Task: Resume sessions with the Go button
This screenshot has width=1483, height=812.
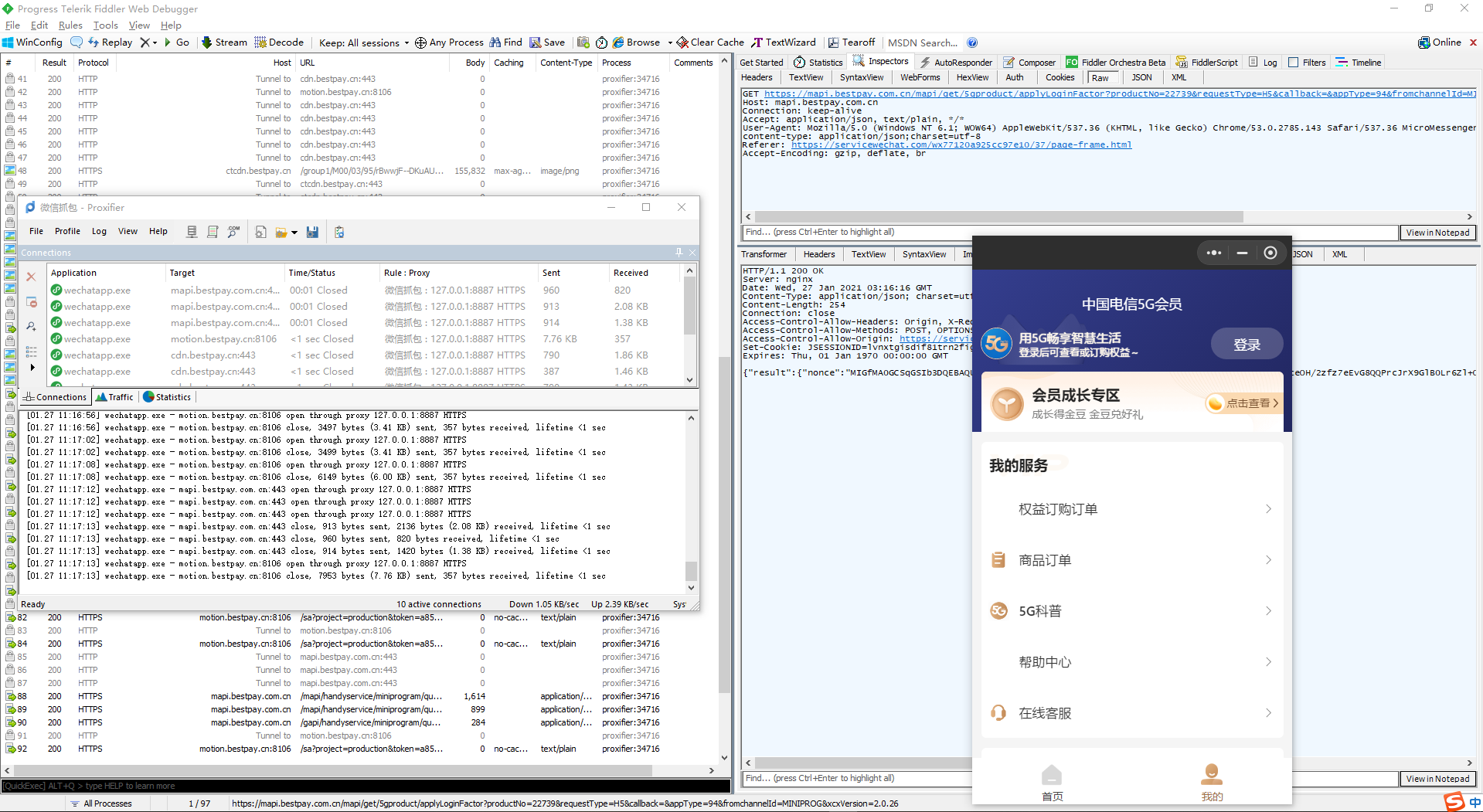Action: 176,42
